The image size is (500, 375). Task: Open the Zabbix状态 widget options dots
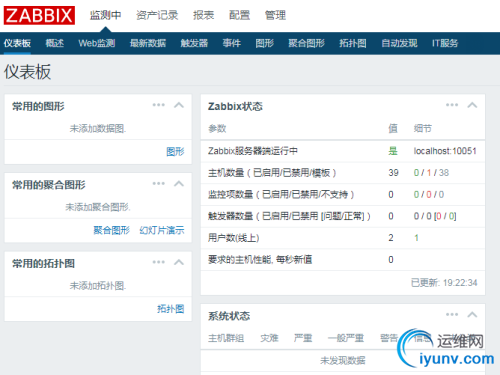[452, 105]
